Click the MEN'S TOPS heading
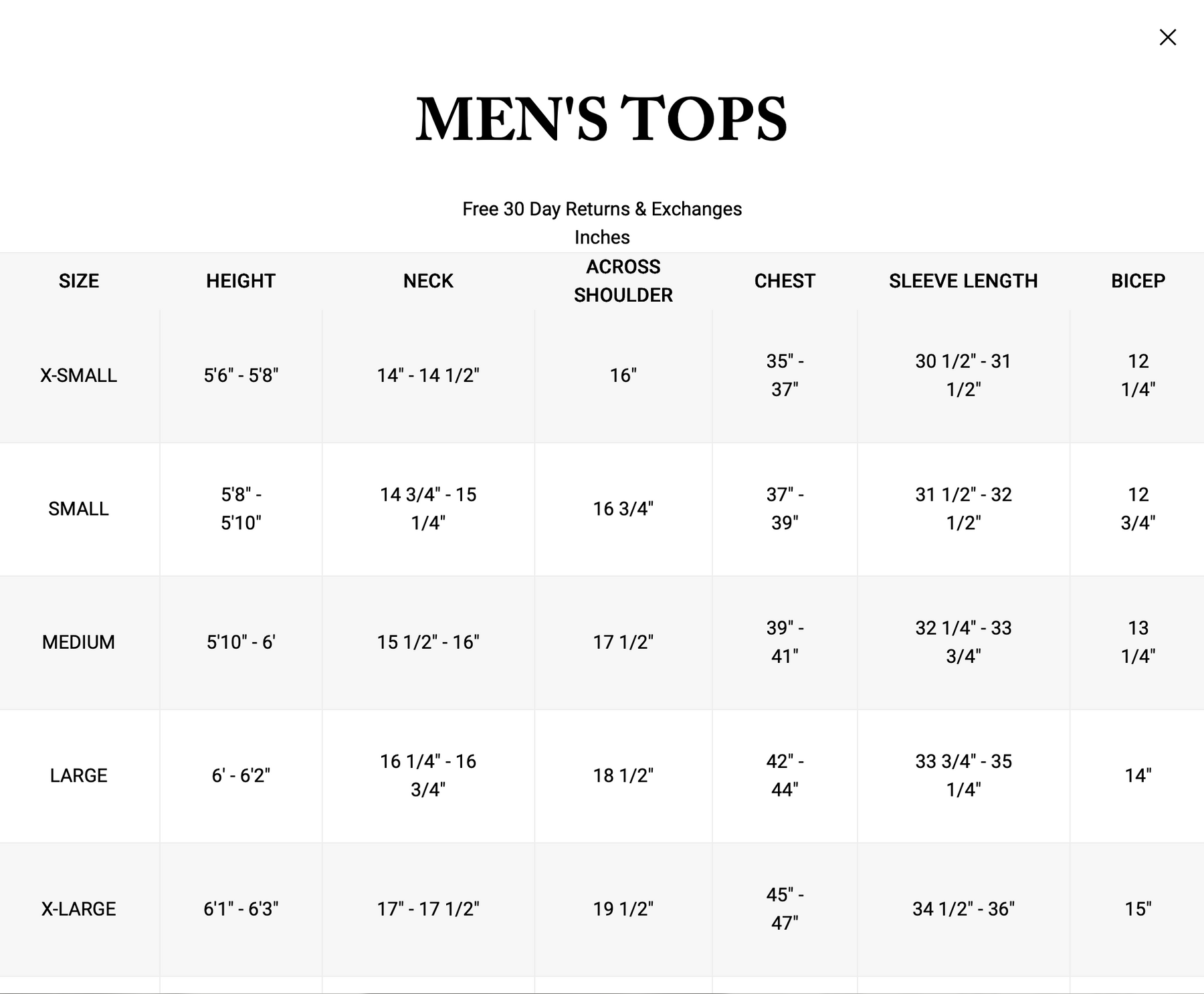Image resolution: width=1204 pixels, height=994 pixels. pyautogui.click(x=601, y=119)
